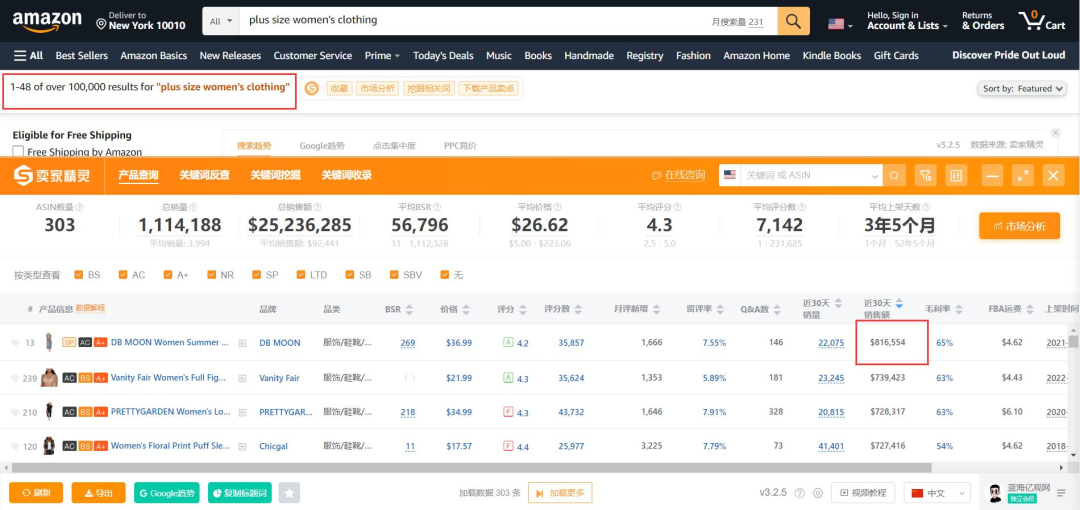Viewport: 1080px width, 510px height.
Task: Open the All departments search dropdown
Action: tap(222, 21)
